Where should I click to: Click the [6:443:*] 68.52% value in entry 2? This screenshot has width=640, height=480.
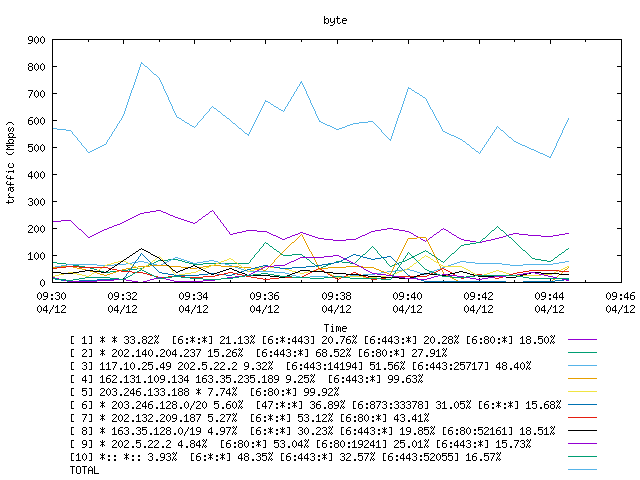303,353
